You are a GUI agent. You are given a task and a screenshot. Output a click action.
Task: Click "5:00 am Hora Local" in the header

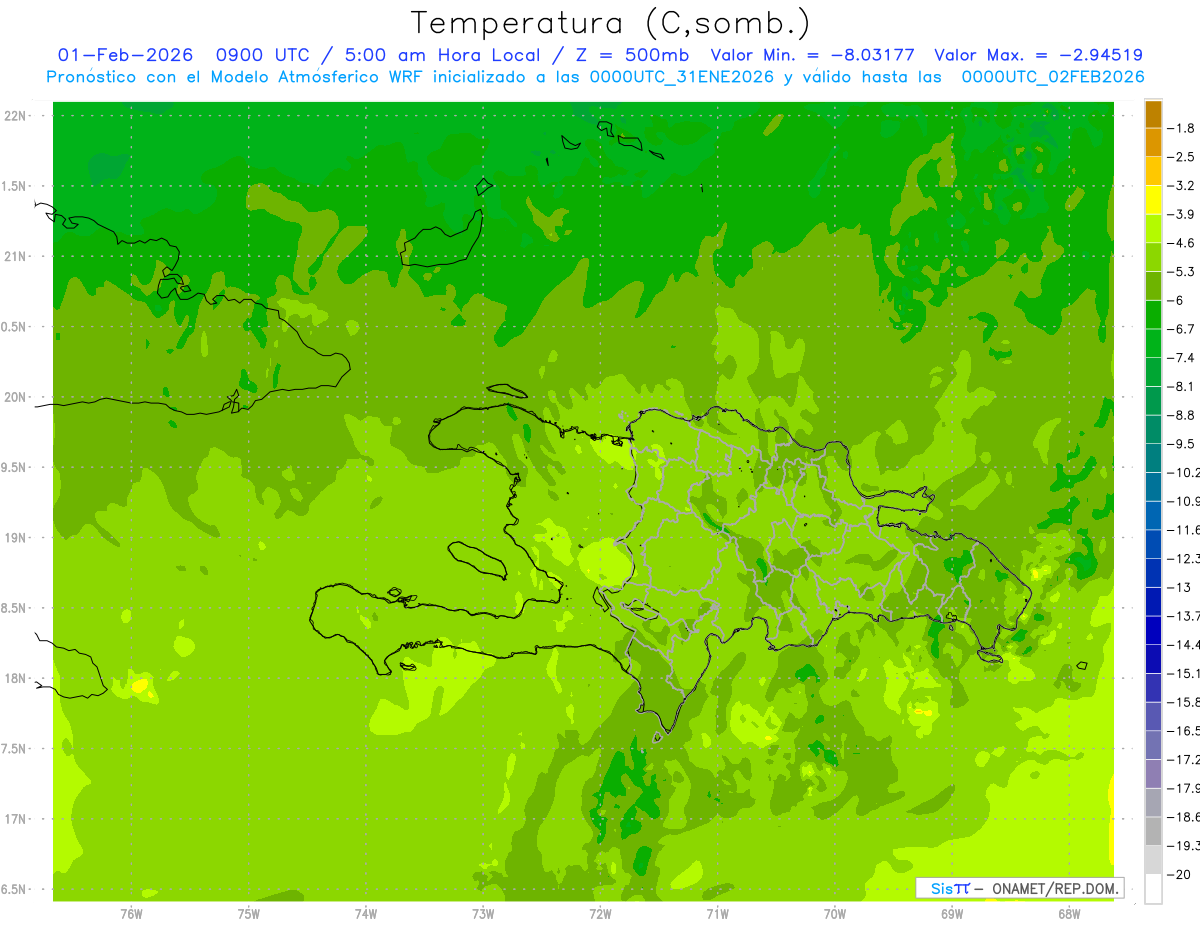point(443,55)
